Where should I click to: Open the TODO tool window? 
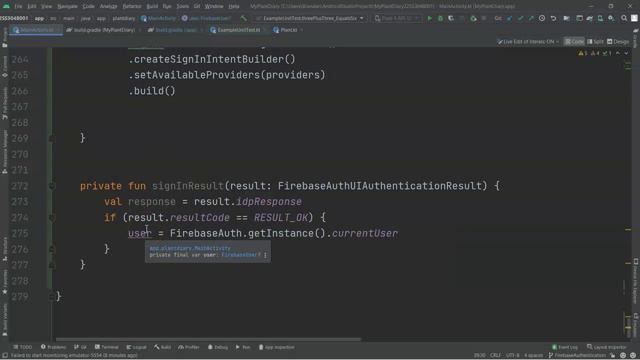pyautogui.click(x=22, y=347)
